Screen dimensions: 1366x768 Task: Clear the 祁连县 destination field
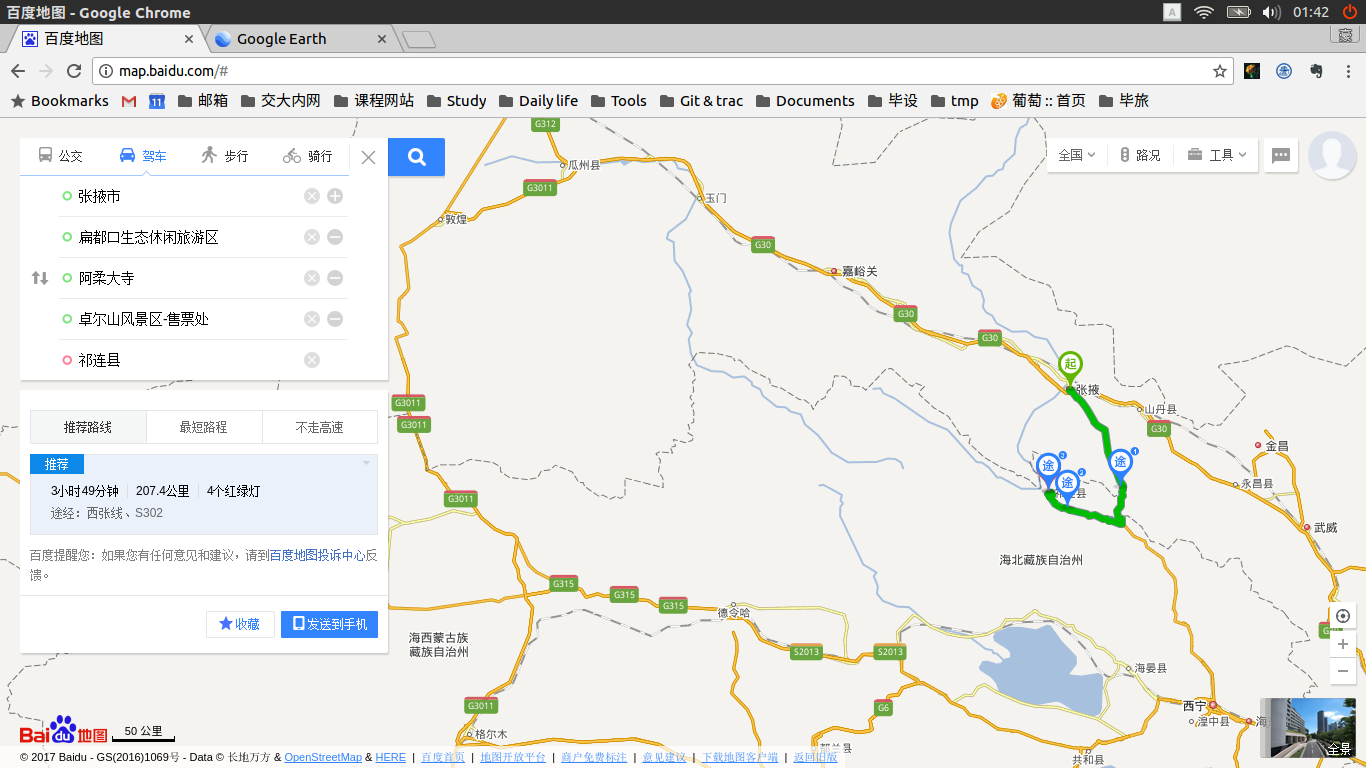point(312,360)
